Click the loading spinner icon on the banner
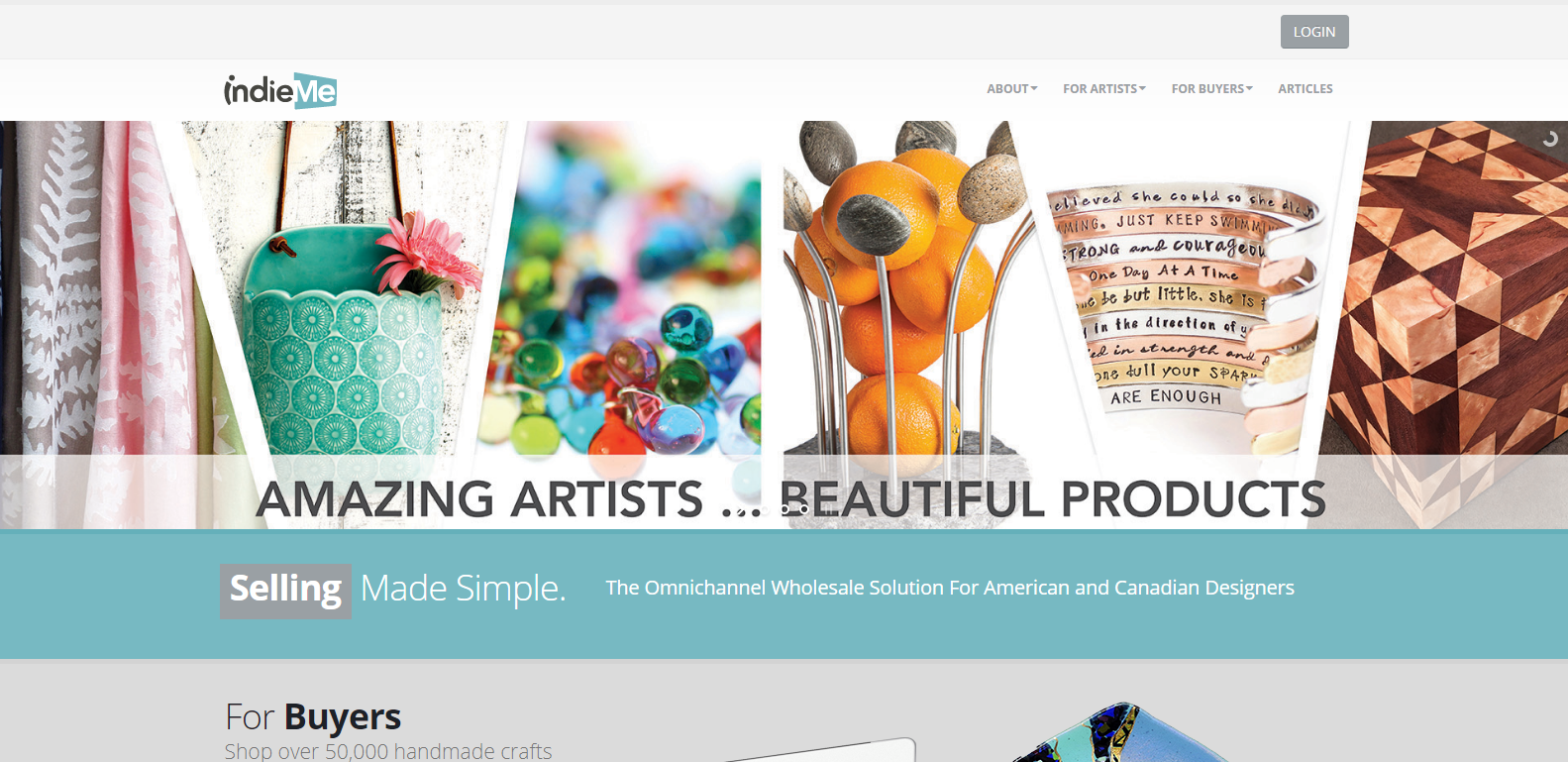 pyautogui.click(x=1550, y=139)
